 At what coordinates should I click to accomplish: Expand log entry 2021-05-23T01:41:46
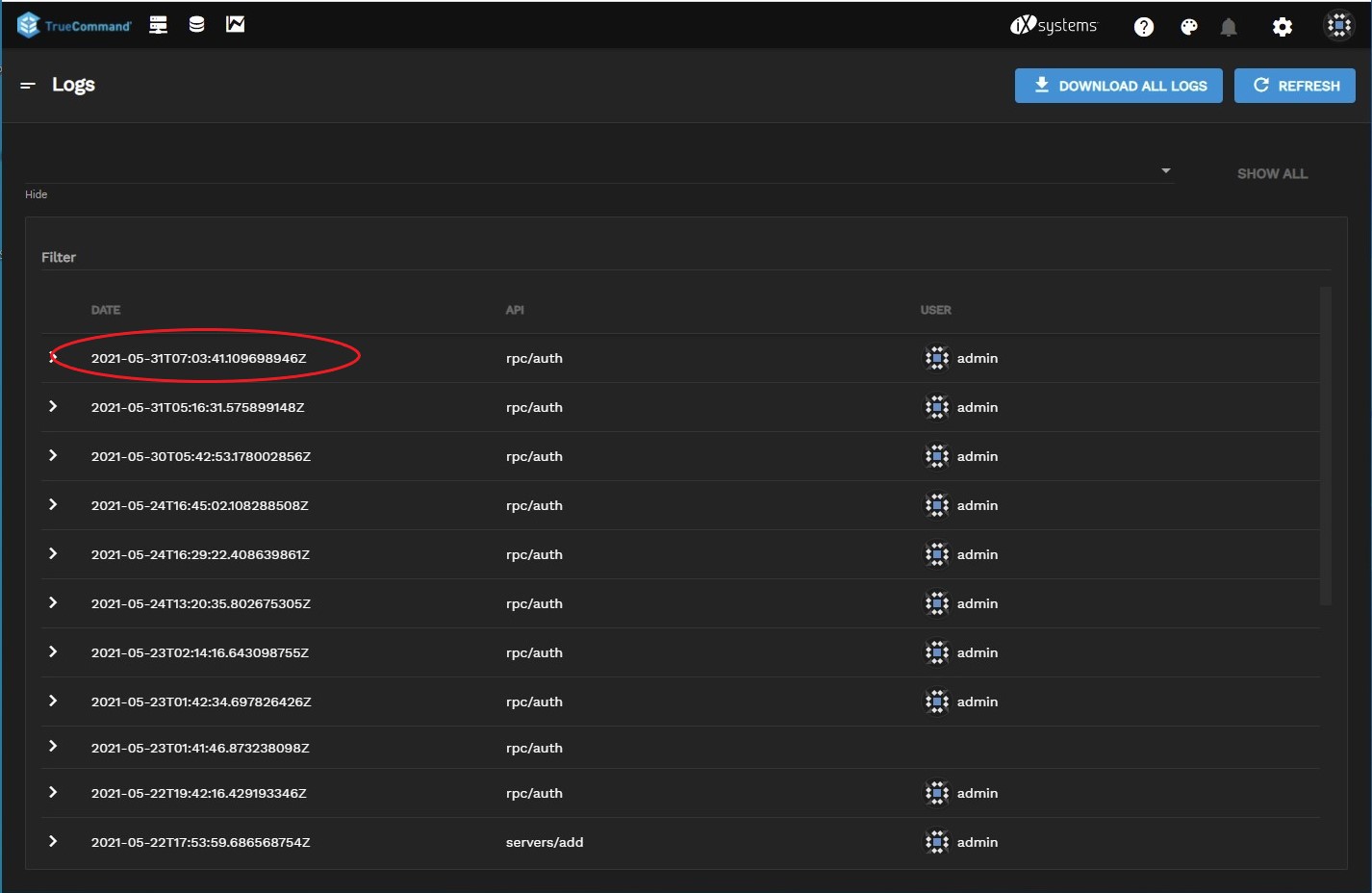tap(53, 746)
